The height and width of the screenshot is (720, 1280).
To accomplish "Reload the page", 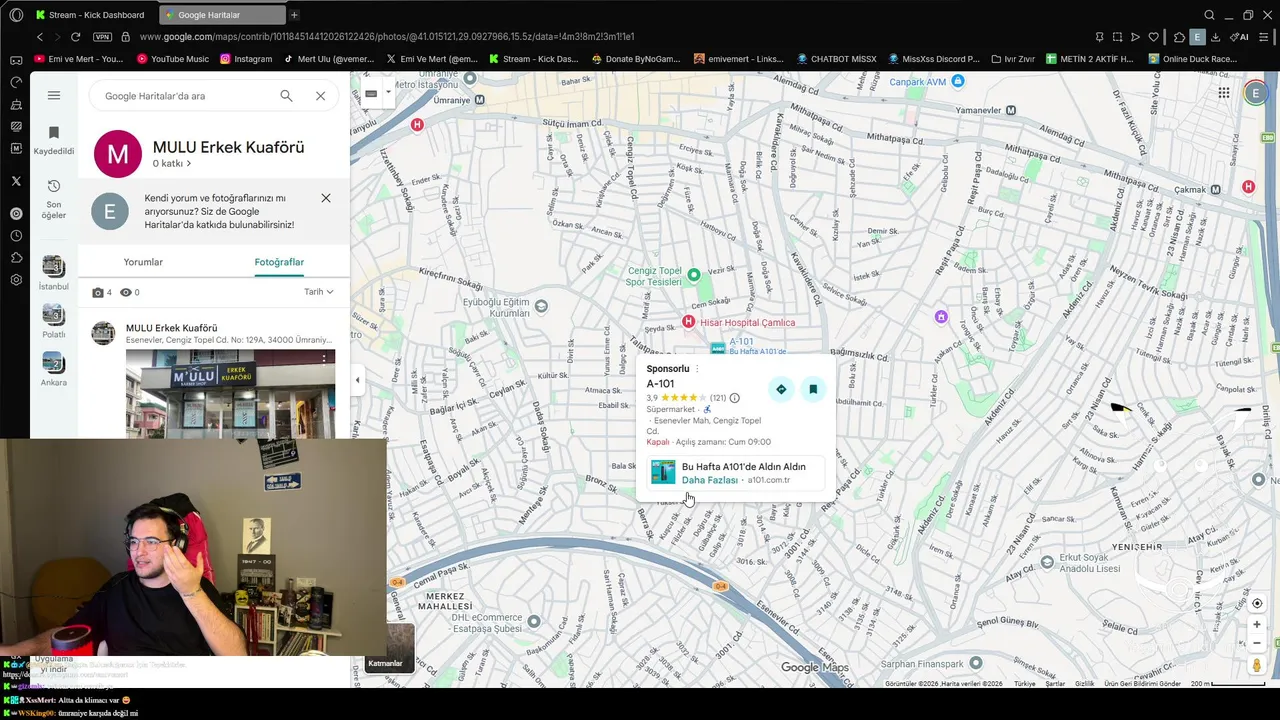I will pos(75,37).
